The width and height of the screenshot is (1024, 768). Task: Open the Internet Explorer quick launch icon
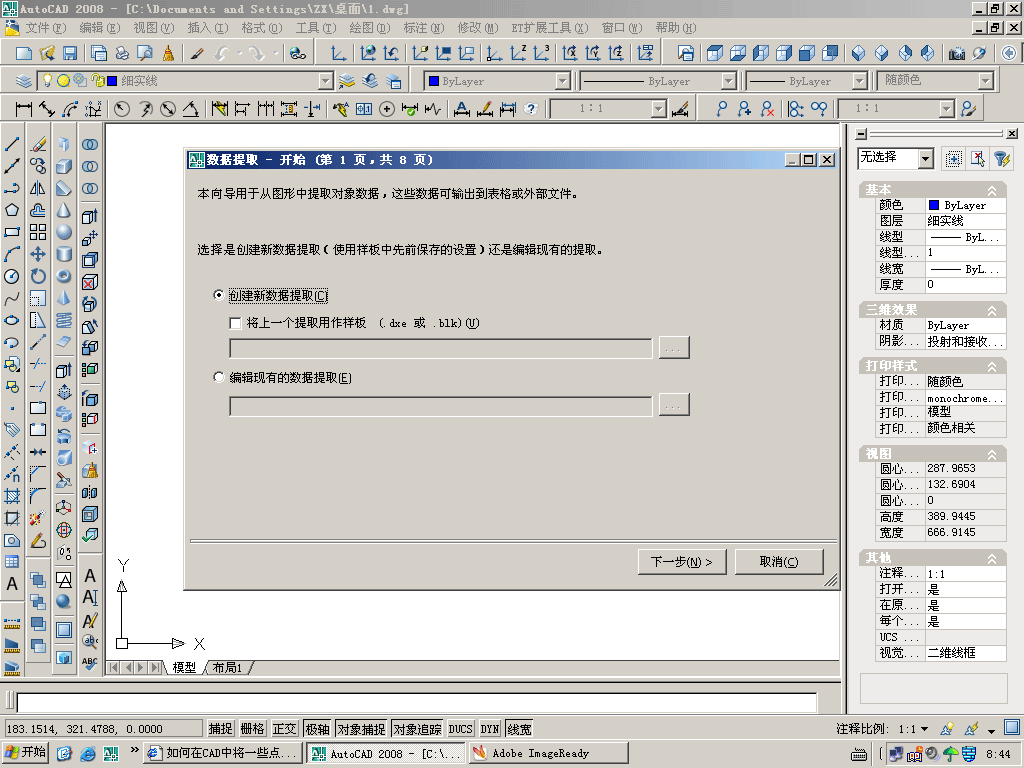(x=87, y=753)
